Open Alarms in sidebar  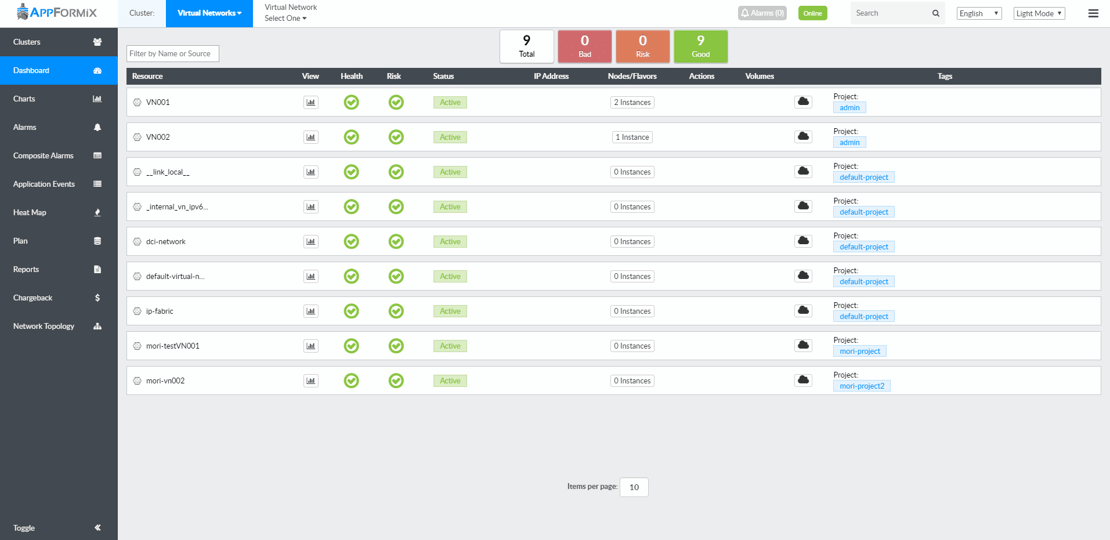59,127
